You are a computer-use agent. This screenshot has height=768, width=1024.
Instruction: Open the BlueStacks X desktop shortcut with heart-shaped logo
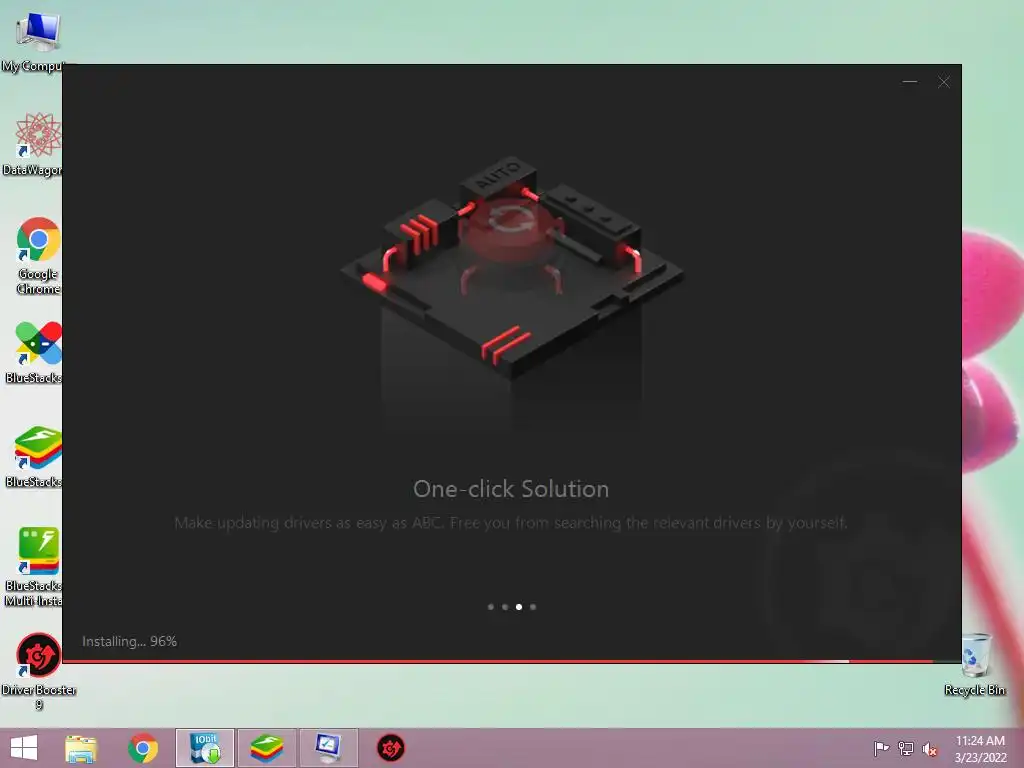point(37,352)
